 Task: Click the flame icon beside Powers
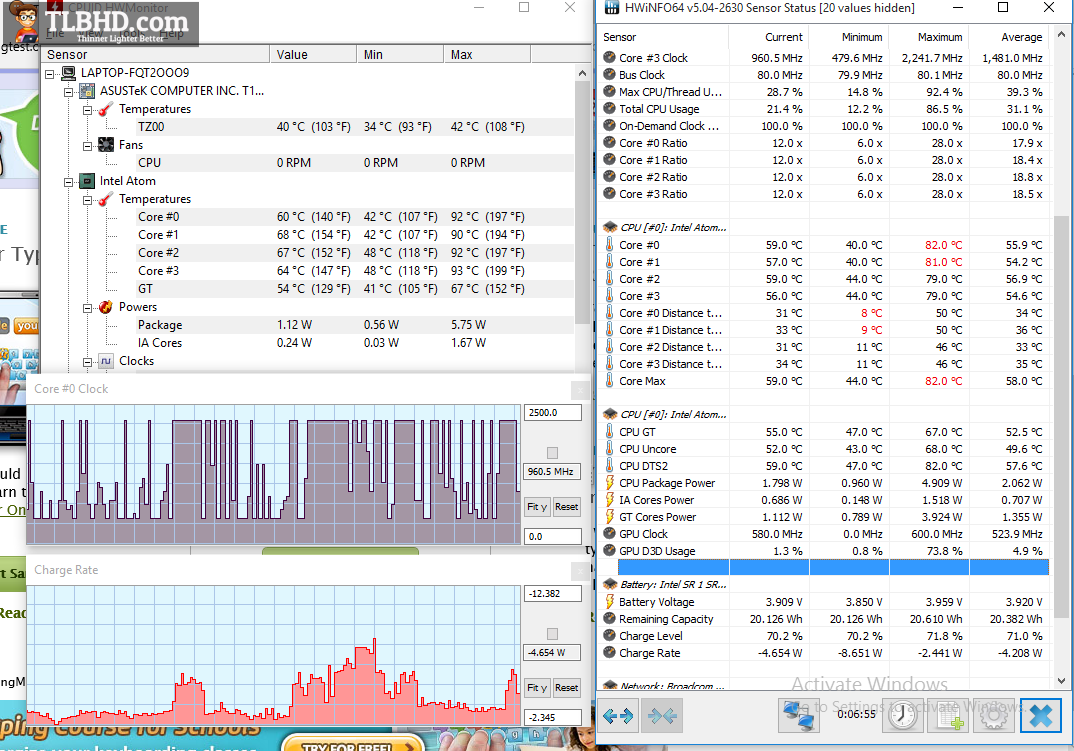click(106, 307)
